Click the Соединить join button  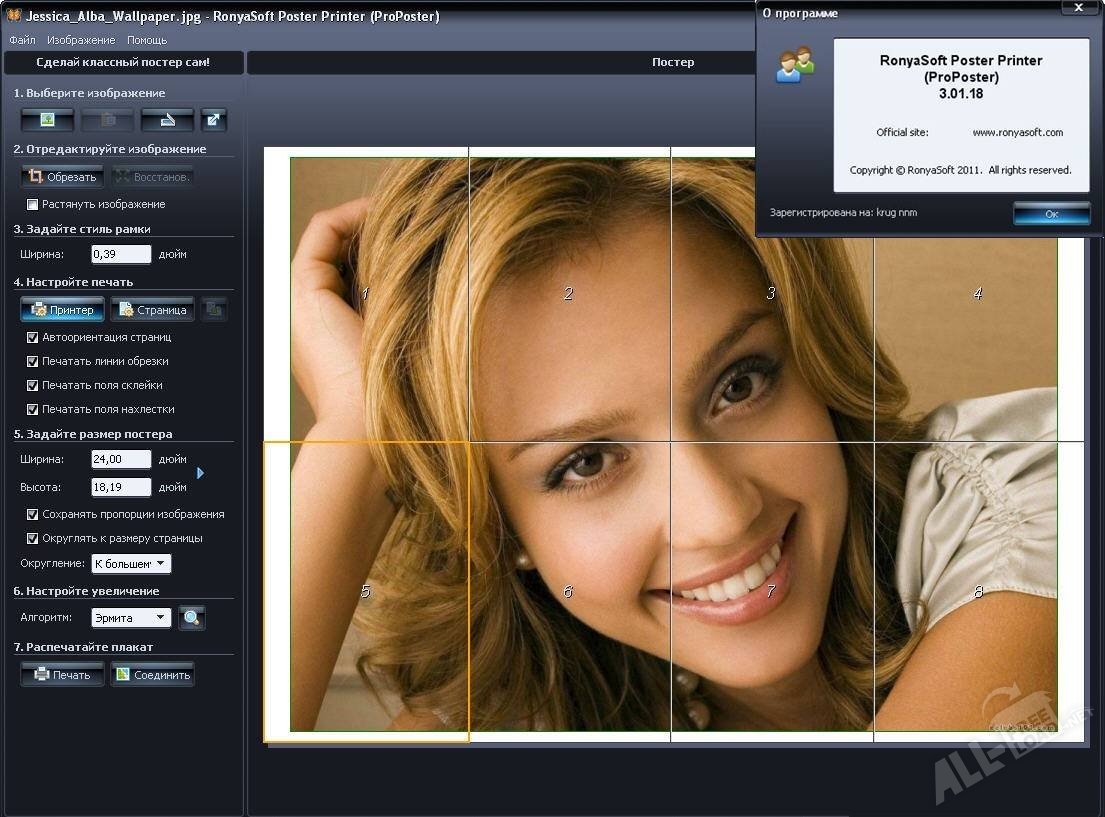(x=153, y=675)
